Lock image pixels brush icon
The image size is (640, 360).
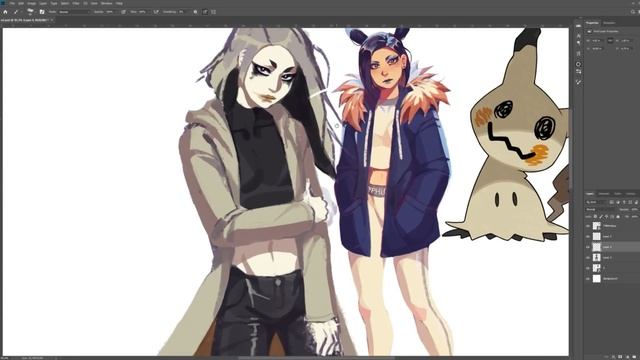(601, 216)
